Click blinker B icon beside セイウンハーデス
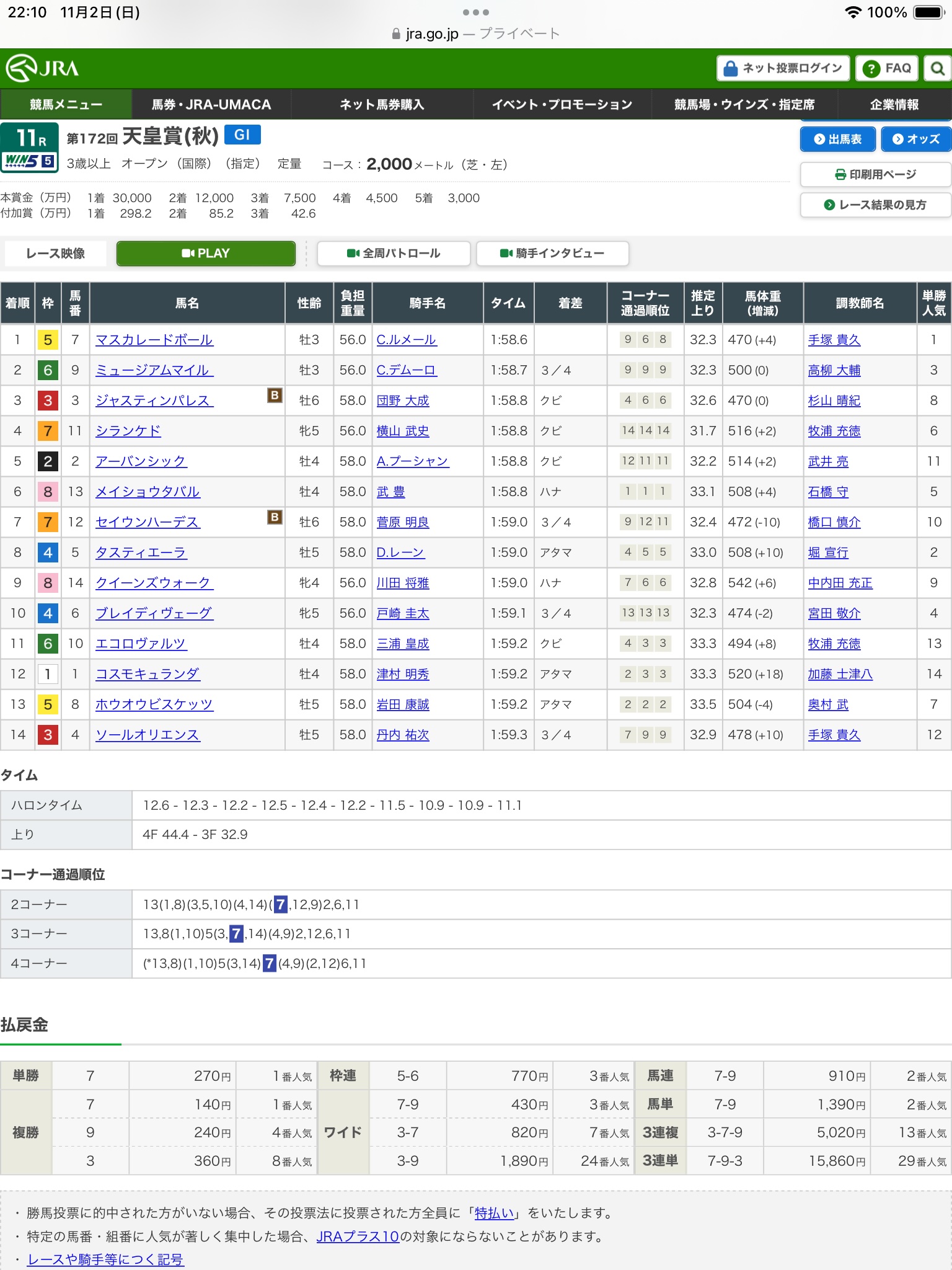 pos(275,517)
